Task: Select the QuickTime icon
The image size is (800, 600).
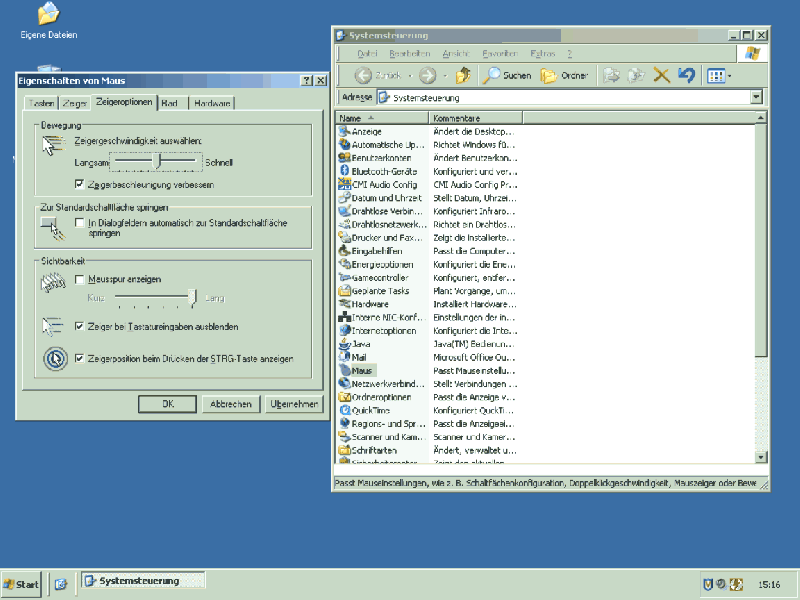Action: point(344,410)
